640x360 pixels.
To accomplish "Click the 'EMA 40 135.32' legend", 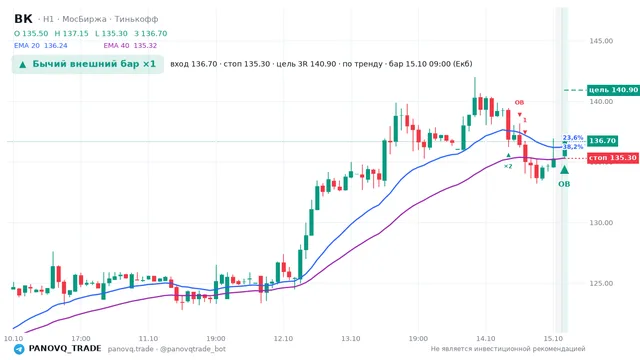I will pyautogui.click(x=130, y=46).
